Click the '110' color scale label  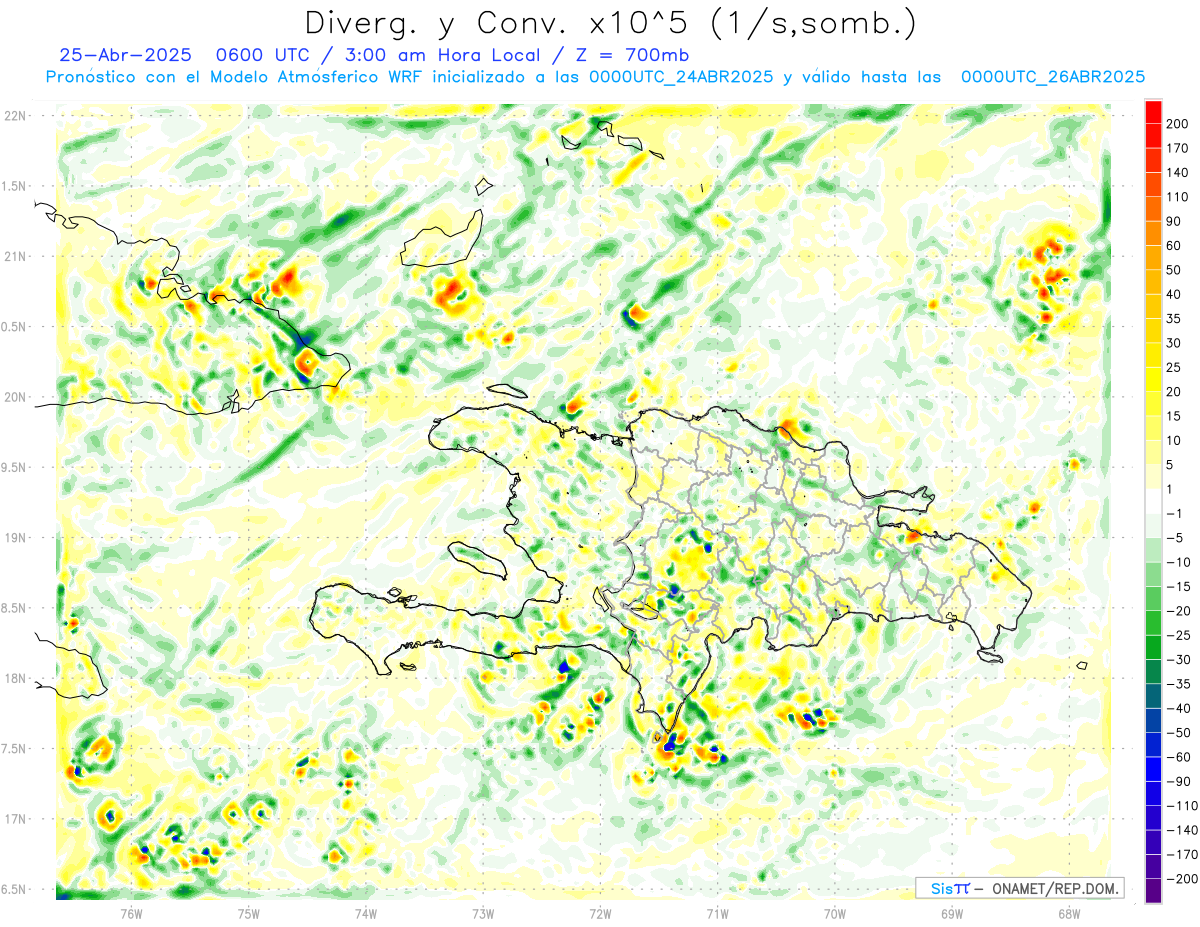coord(1179,197)
